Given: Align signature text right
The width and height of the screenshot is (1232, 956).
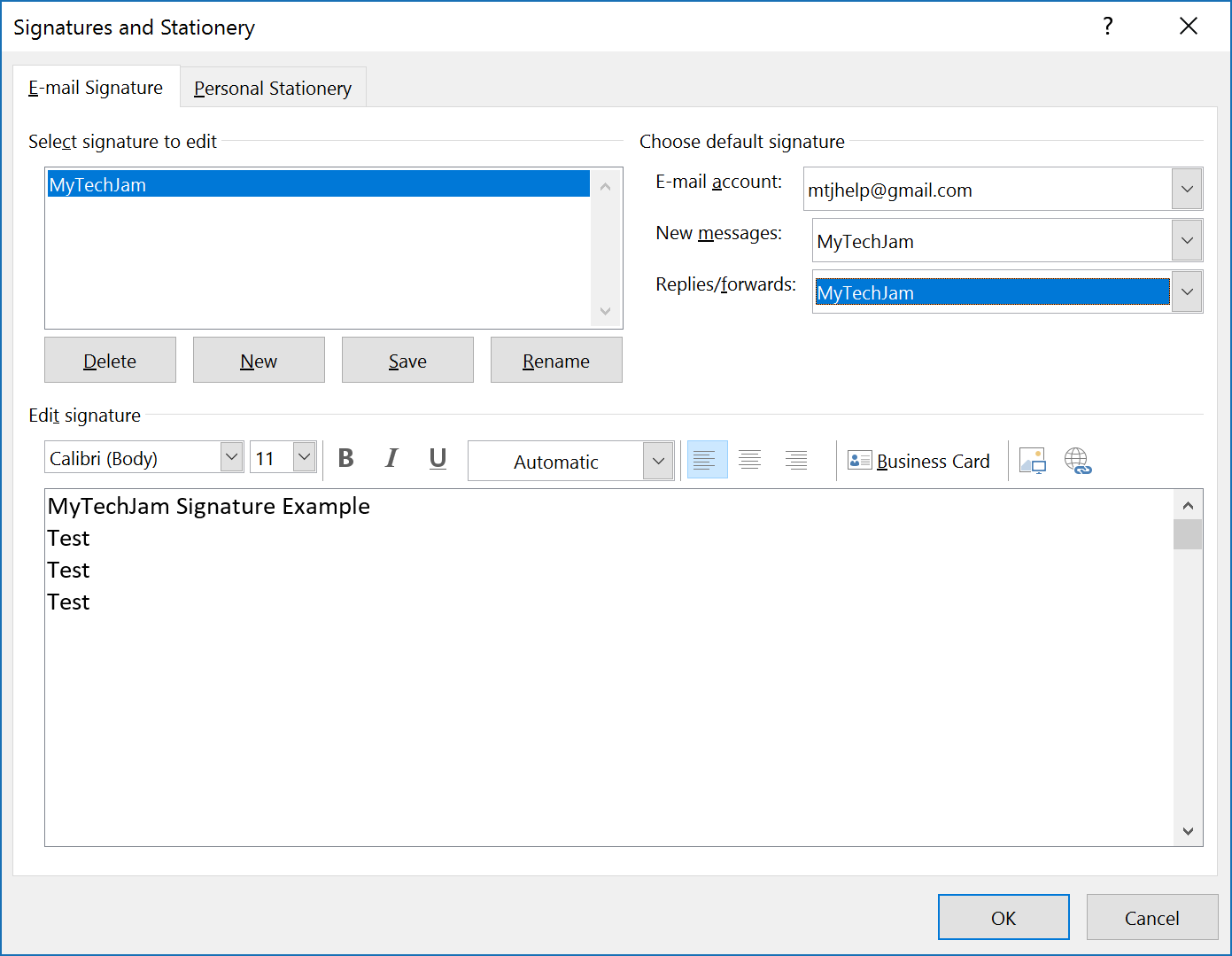Looking at the screenshot, I should [796, 460].
